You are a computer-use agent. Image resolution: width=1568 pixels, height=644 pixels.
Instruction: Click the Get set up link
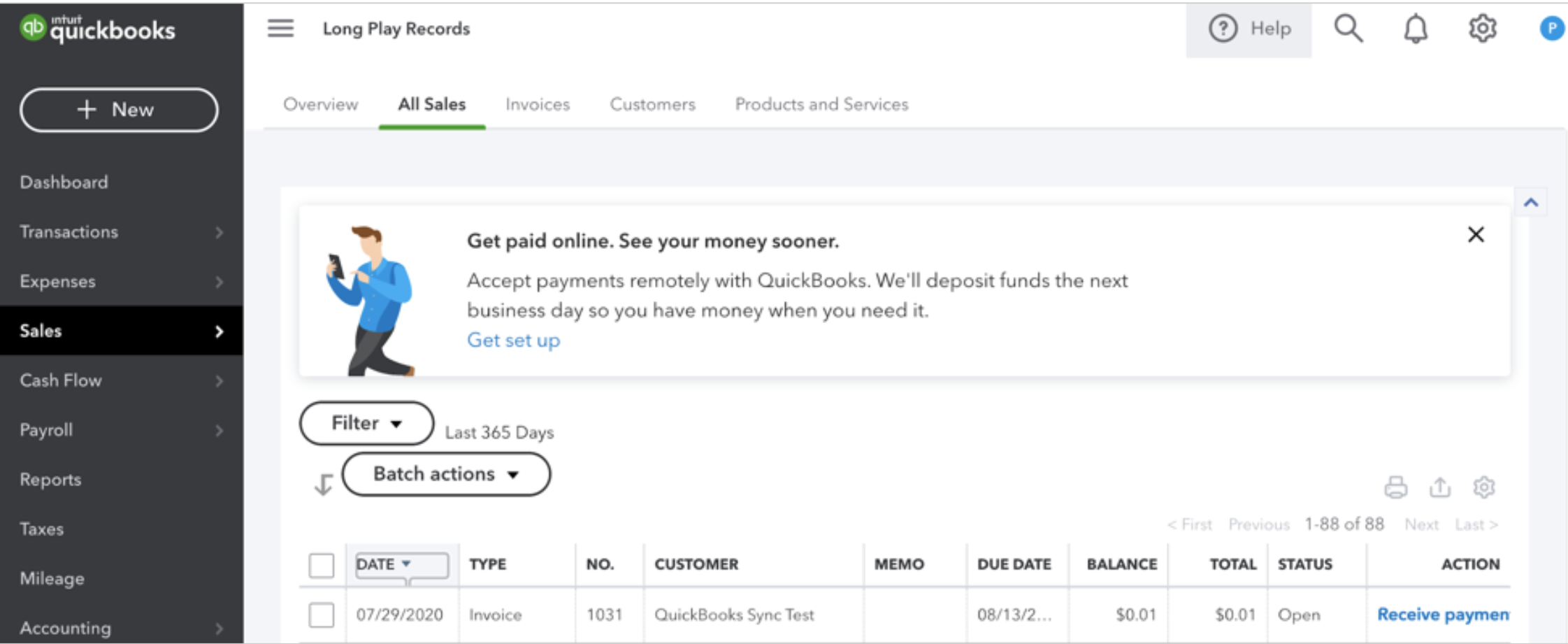click(514, 341)
